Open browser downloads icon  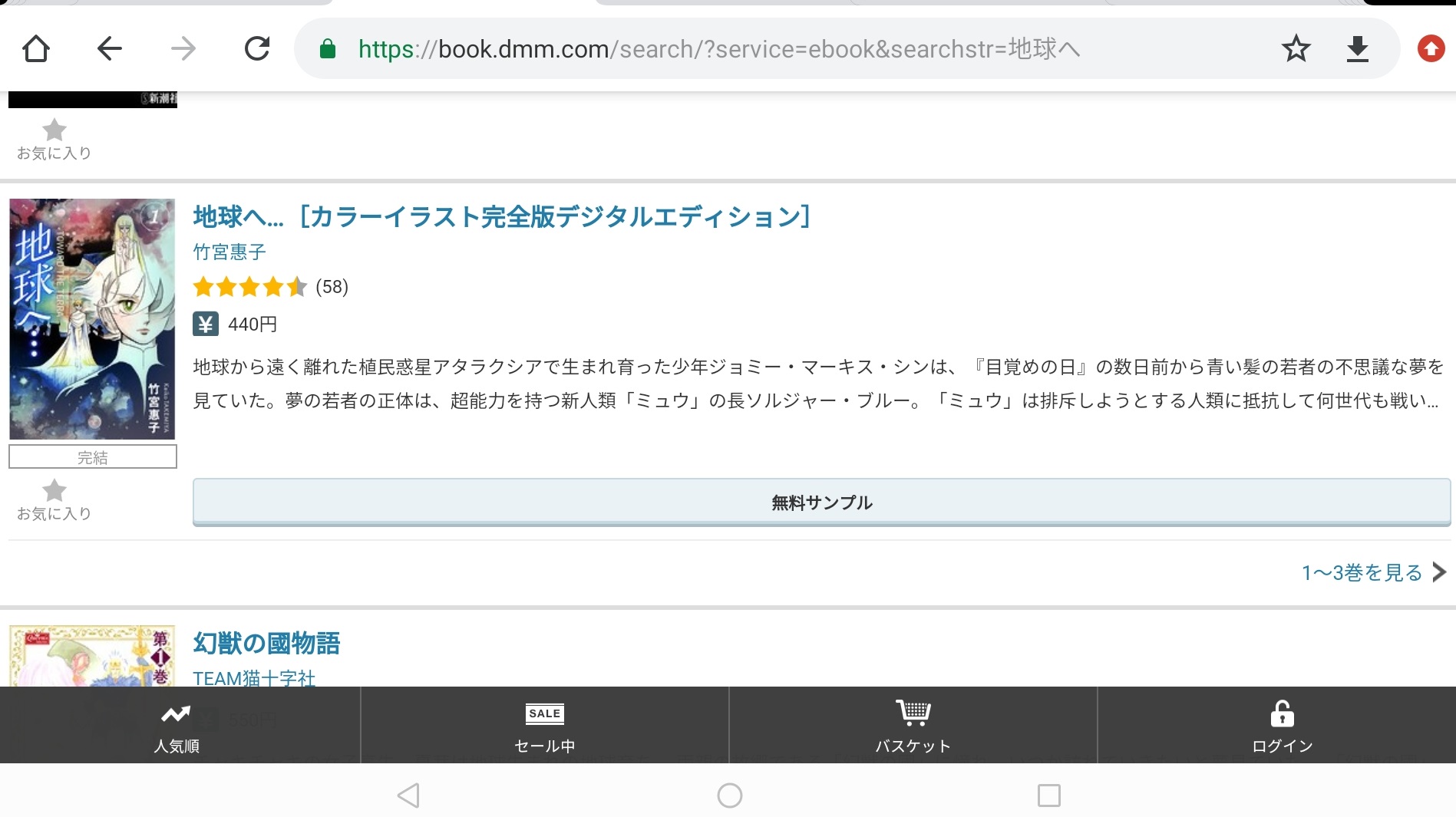click(x=1357, y=49)
